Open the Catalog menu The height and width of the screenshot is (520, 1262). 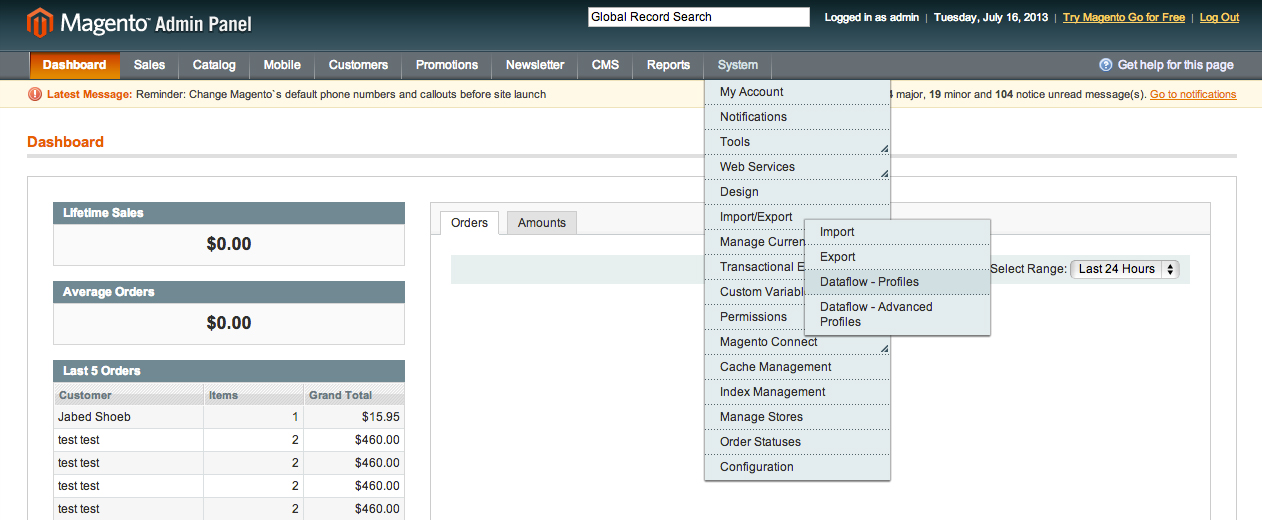click(x=214, y=65)
